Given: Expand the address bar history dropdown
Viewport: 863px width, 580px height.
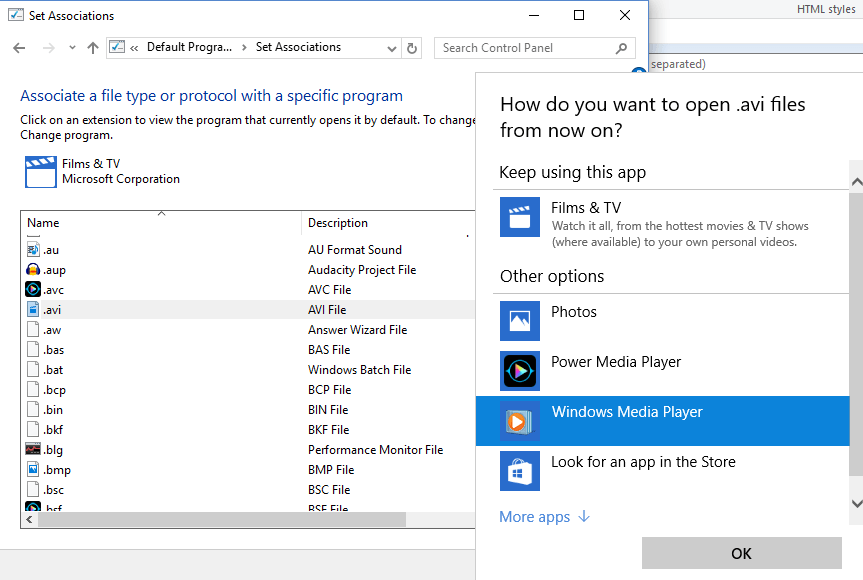Looking at the screenshot, I should click(392, 48).
